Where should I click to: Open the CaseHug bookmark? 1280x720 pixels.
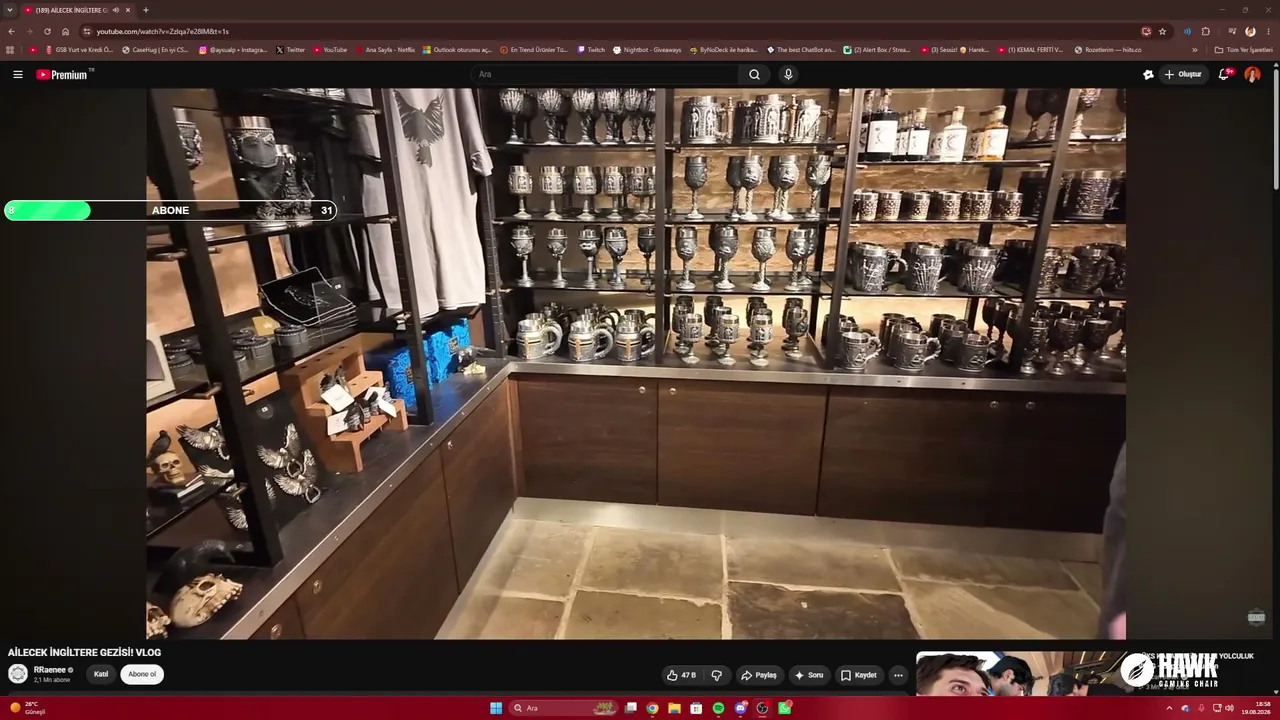tap(155, 49)
